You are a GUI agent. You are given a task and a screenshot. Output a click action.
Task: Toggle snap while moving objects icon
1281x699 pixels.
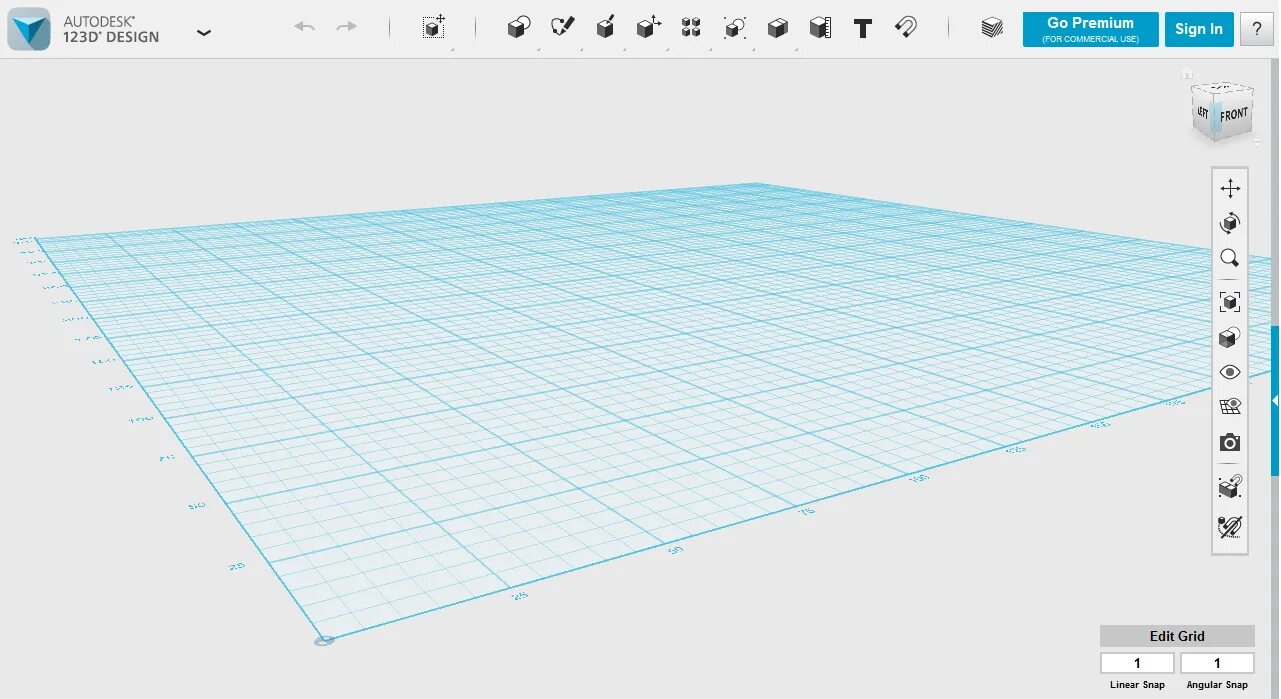(x=1230, y=486)
